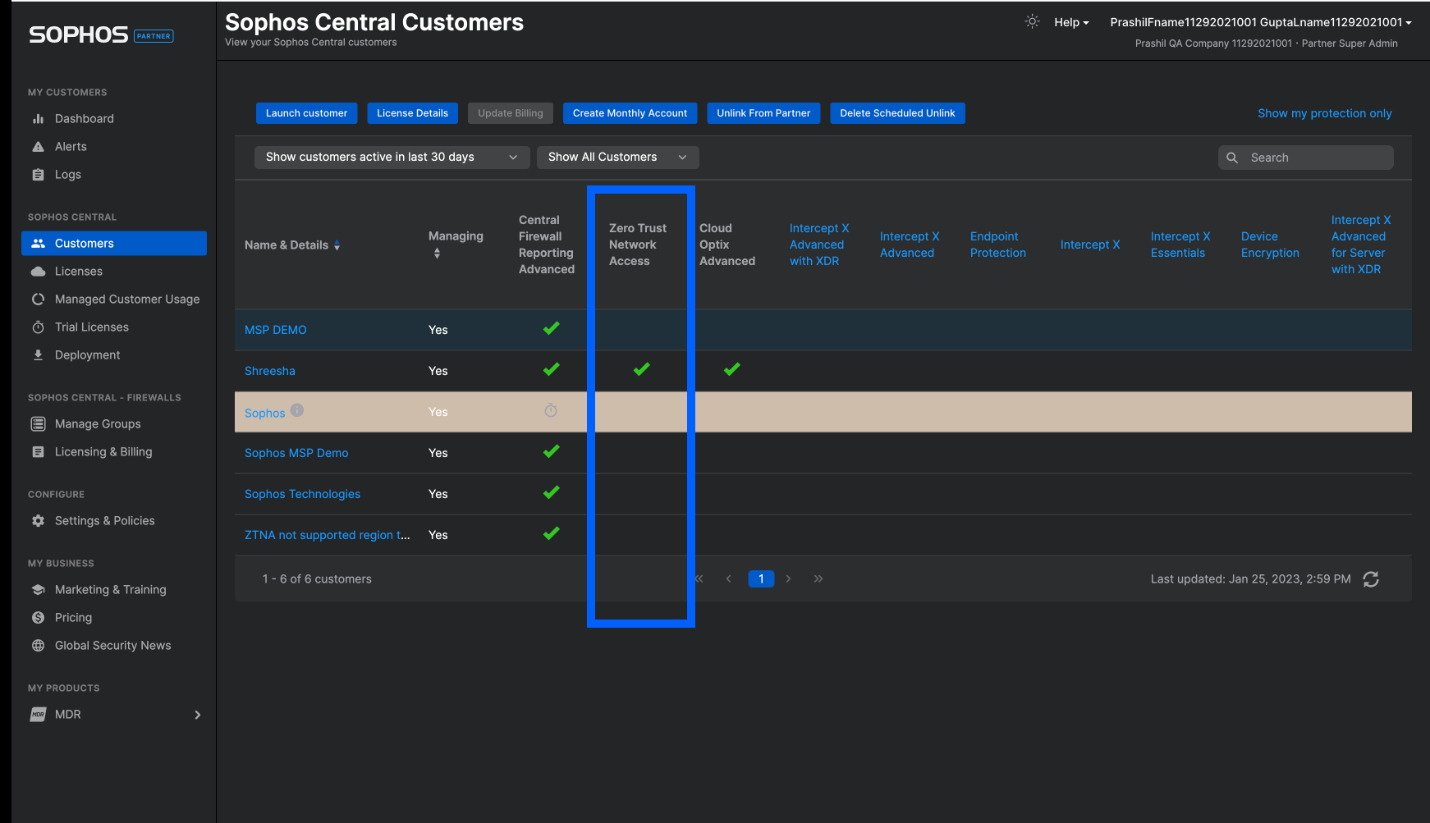Open the Shreesha customer link
This screenshot has height=823, width=1430.
(270, 371)
